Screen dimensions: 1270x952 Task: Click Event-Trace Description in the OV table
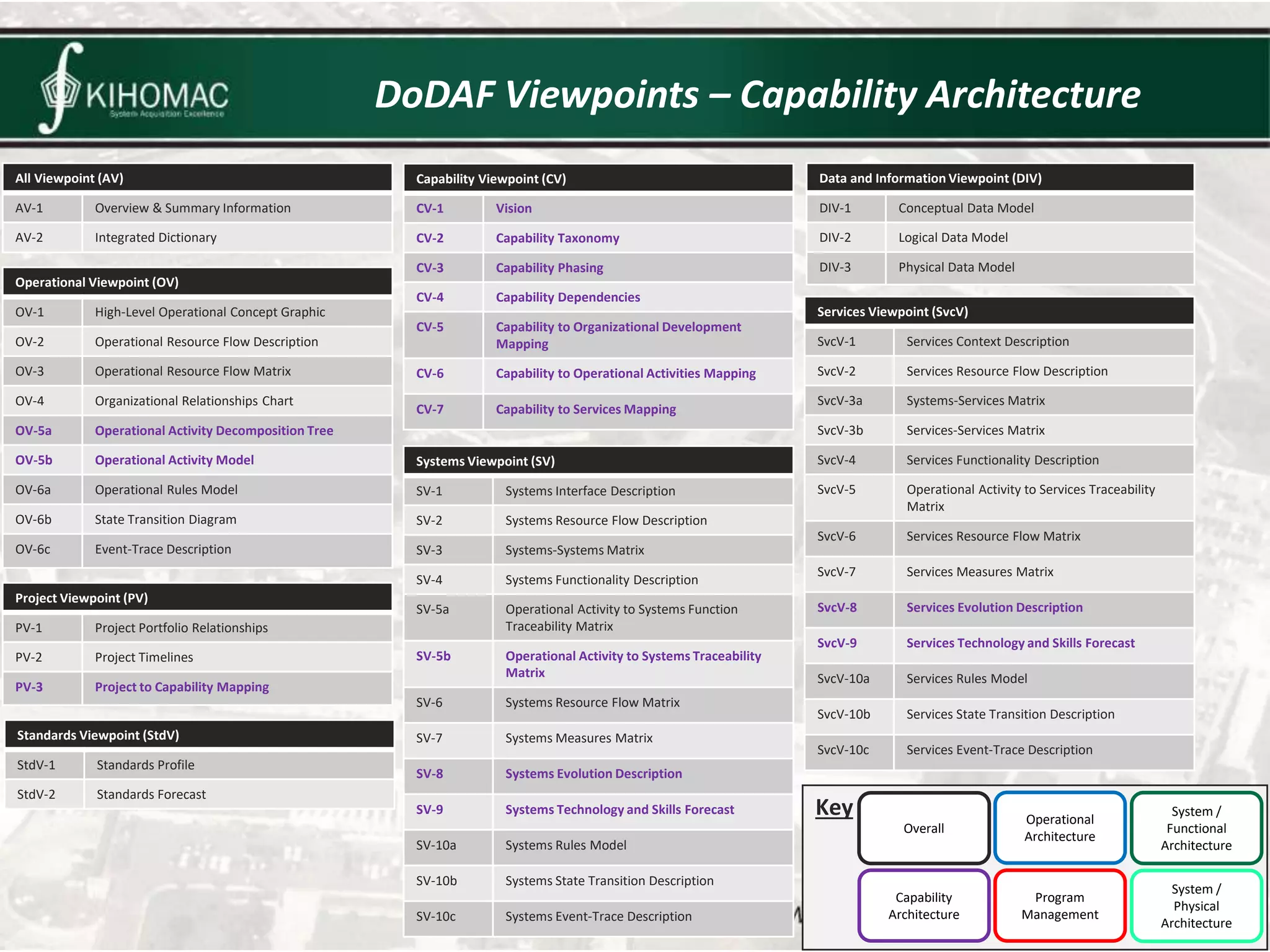[163, 549]
